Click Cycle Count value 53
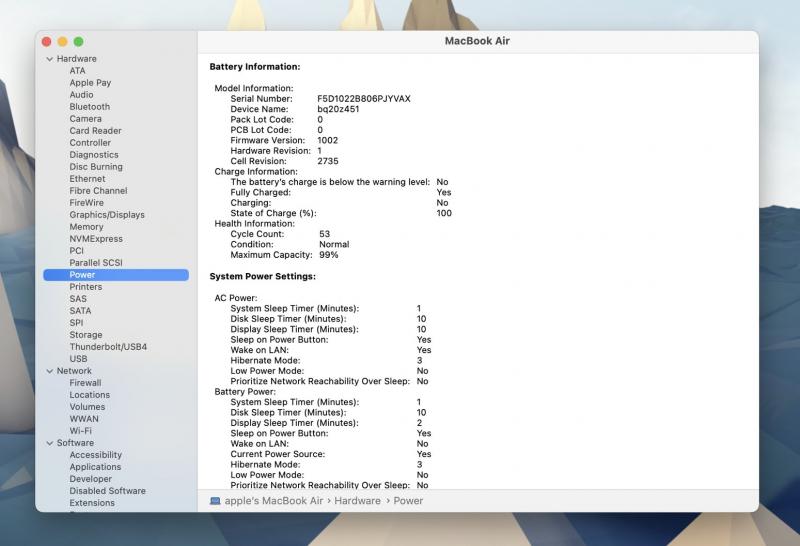800x546 pixels. point(324,234)
